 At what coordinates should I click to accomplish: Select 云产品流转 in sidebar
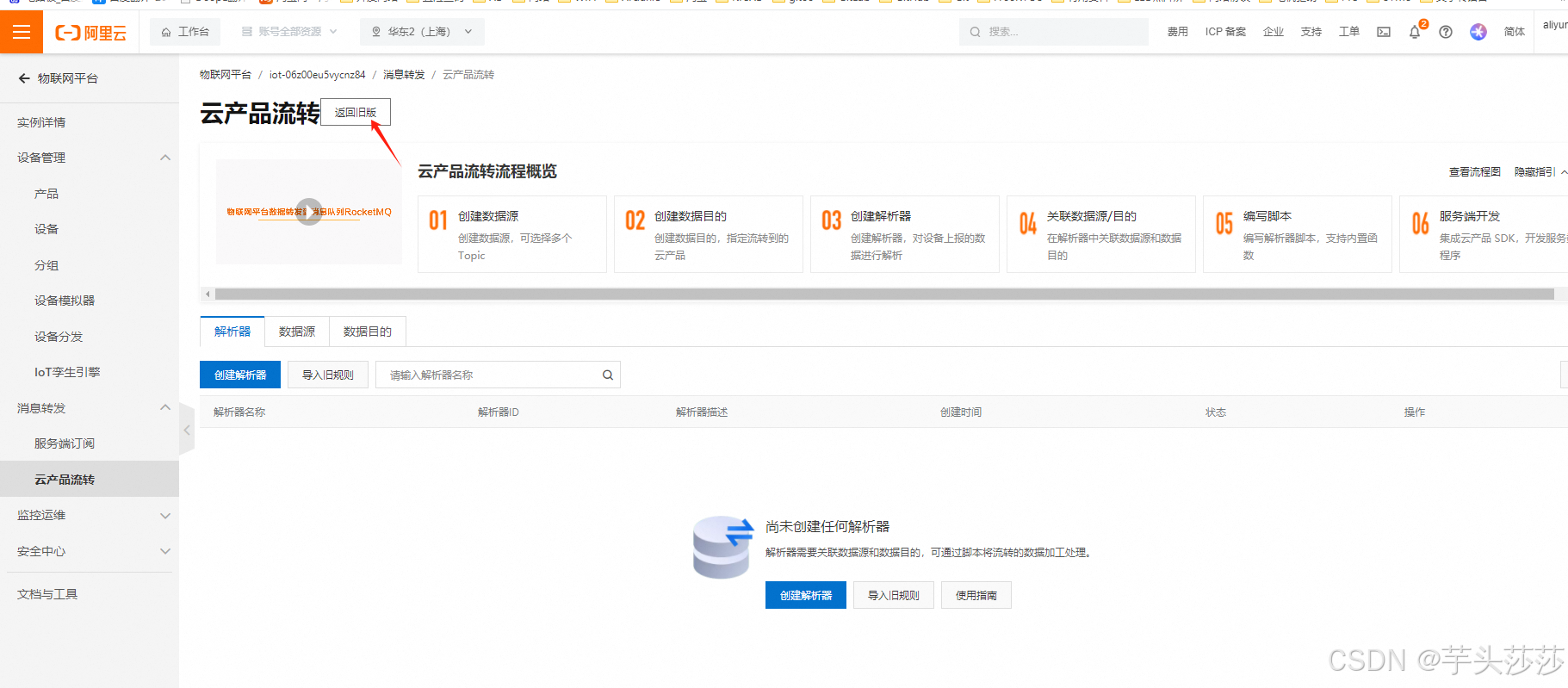pyautogui.click(x=90, y=480)
